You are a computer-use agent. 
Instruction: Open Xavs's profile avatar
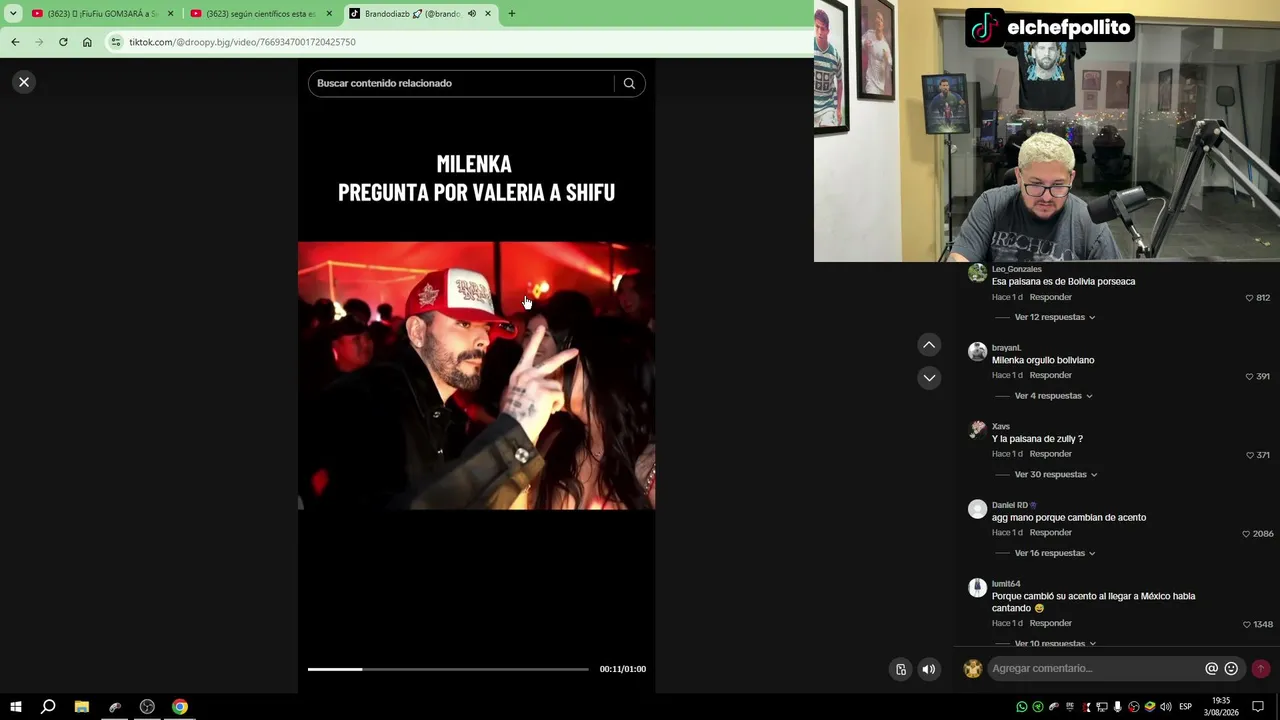click(977, 430)
